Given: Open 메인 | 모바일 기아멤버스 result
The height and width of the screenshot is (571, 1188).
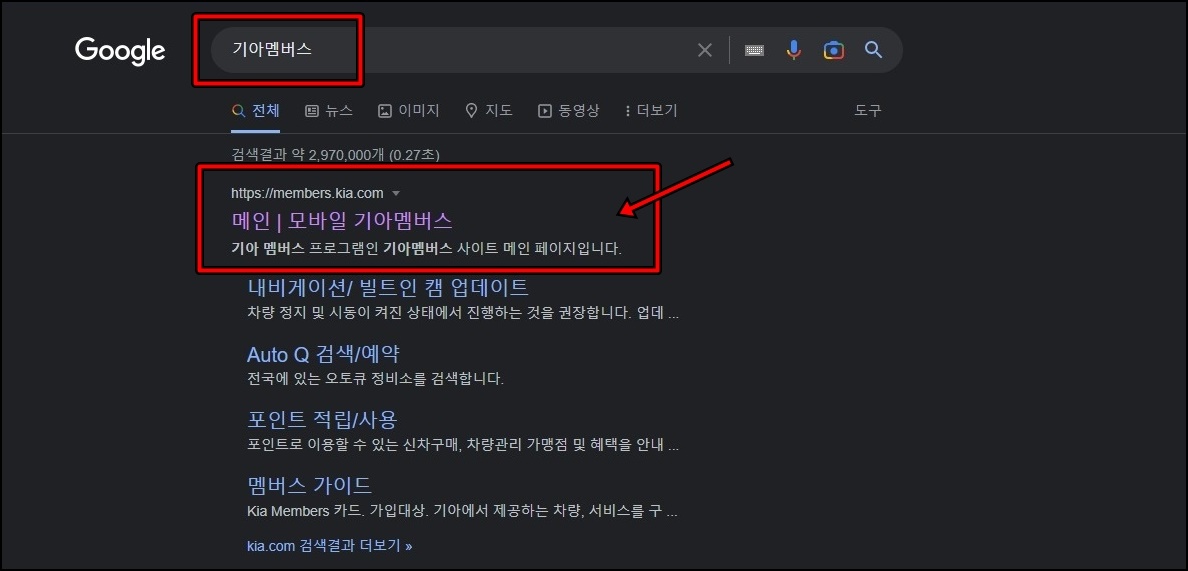Looking at the screenshot, I should coord(342,220).
